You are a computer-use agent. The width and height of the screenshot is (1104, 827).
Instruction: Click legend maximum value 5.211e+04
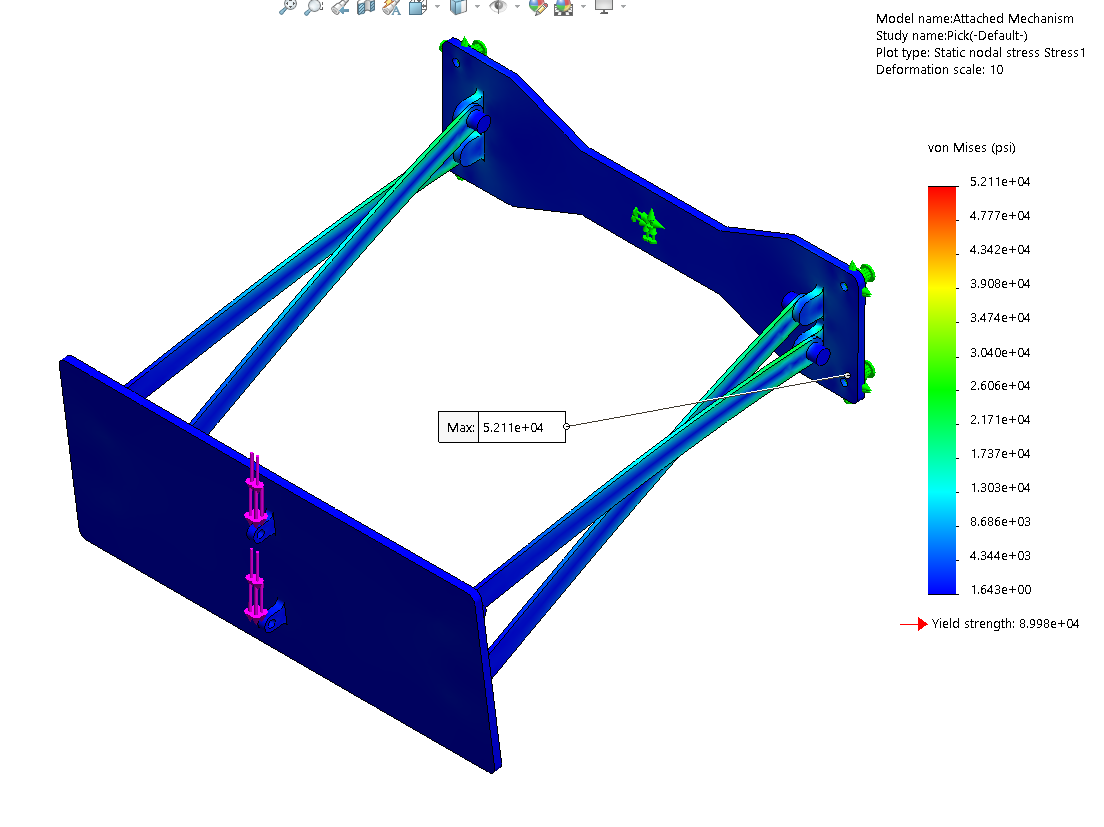pyautogui.click(x=1000, y=182)
